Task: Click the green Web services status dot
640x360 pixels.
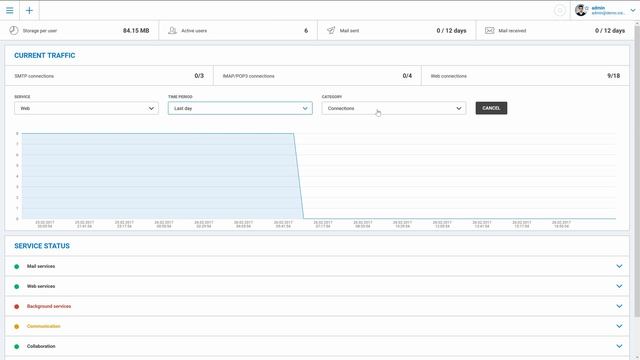Action: (x=17, y=287)
